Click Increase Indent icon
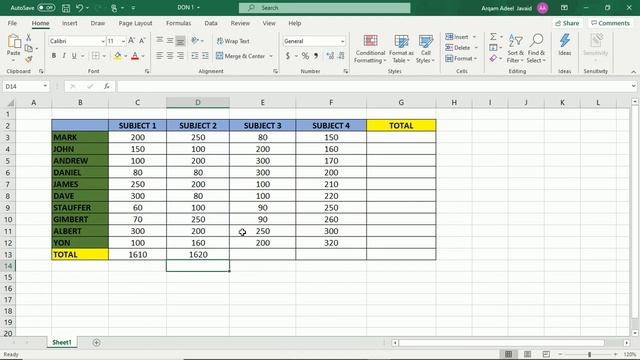 tap(205, 56)
